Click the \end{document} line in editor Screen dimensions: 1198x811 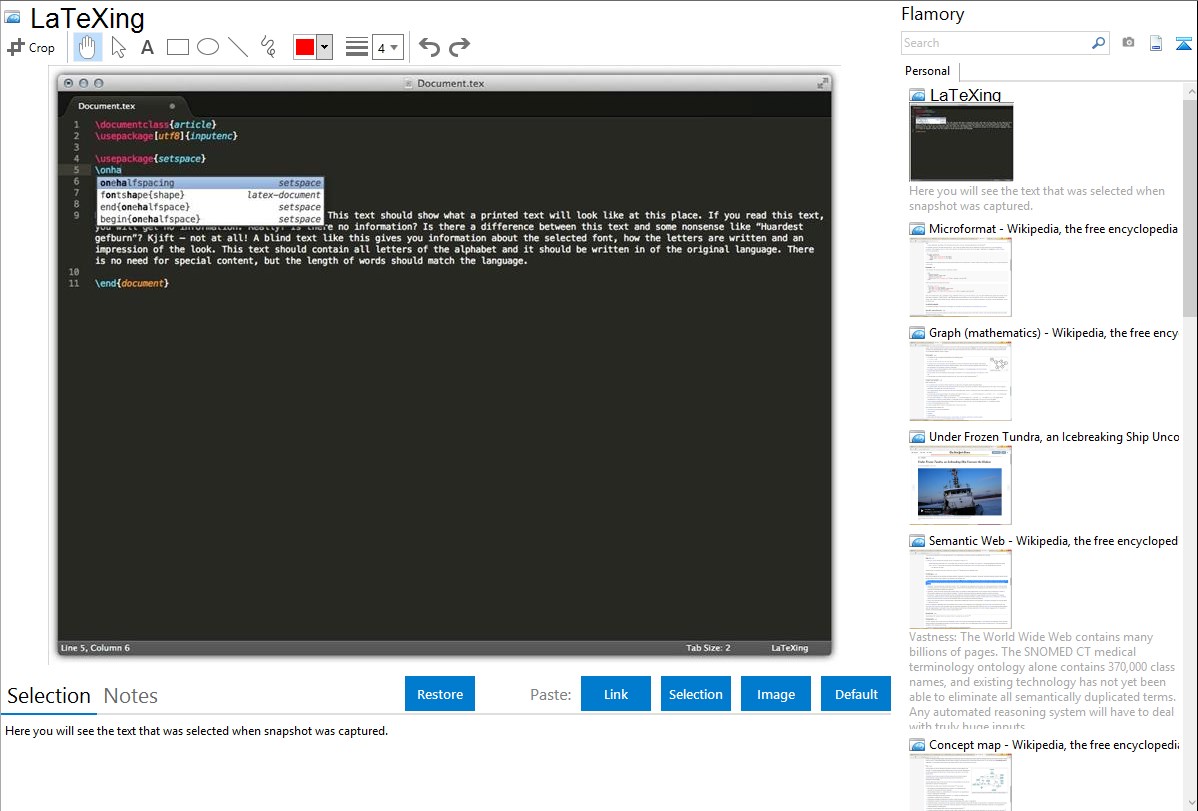132,284
